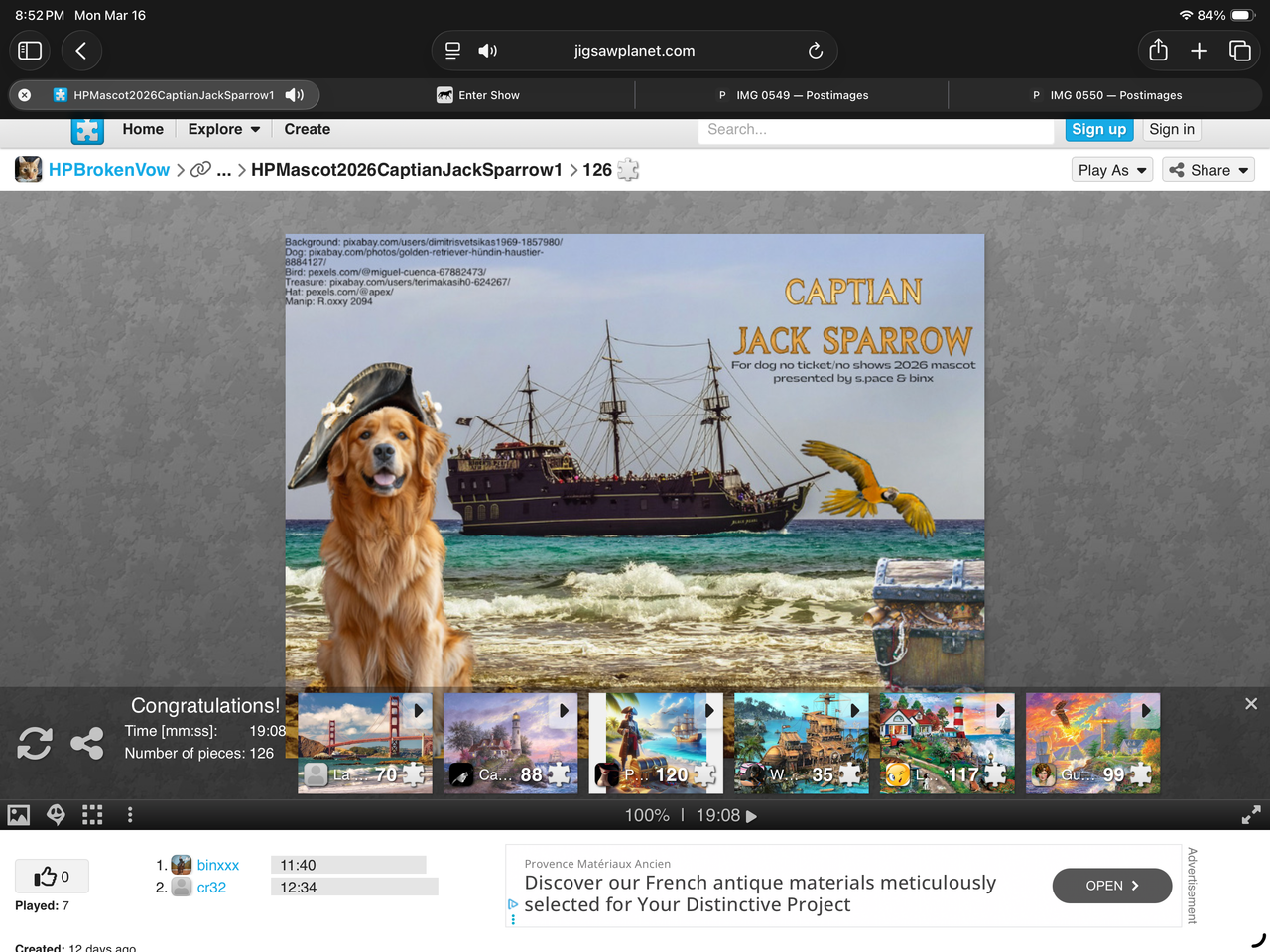Viewport: 1270px width, 952px height.
Task: Open the Safari sidebar panel
Action: click(30, 51)
